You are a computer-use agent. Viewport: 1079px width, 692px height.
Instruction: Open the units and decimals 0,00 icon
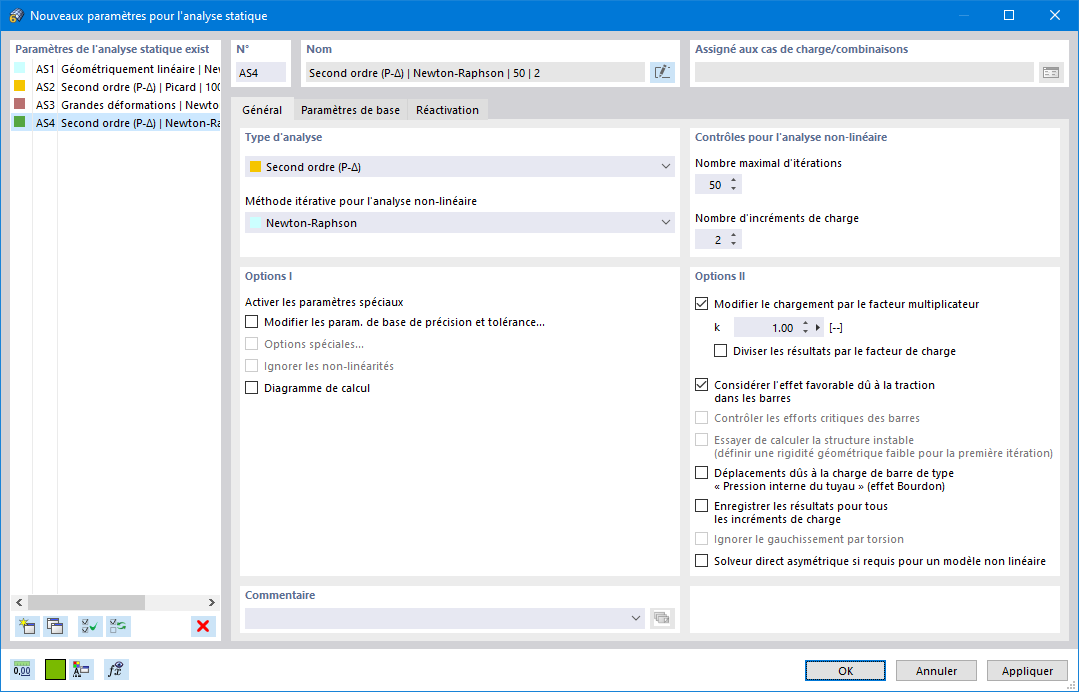(22, 669)
